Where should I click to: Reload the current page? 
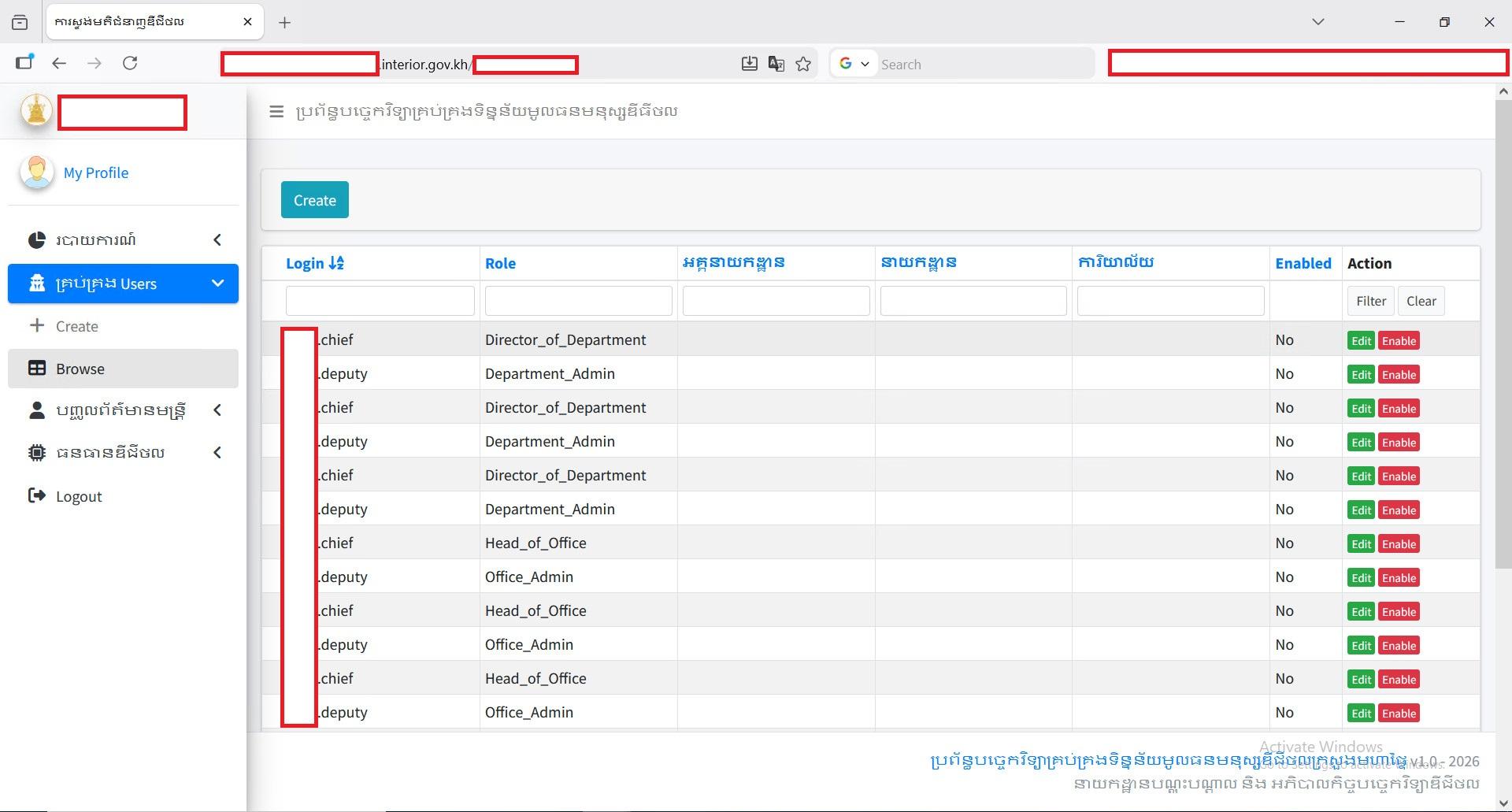tap(130, 63)
